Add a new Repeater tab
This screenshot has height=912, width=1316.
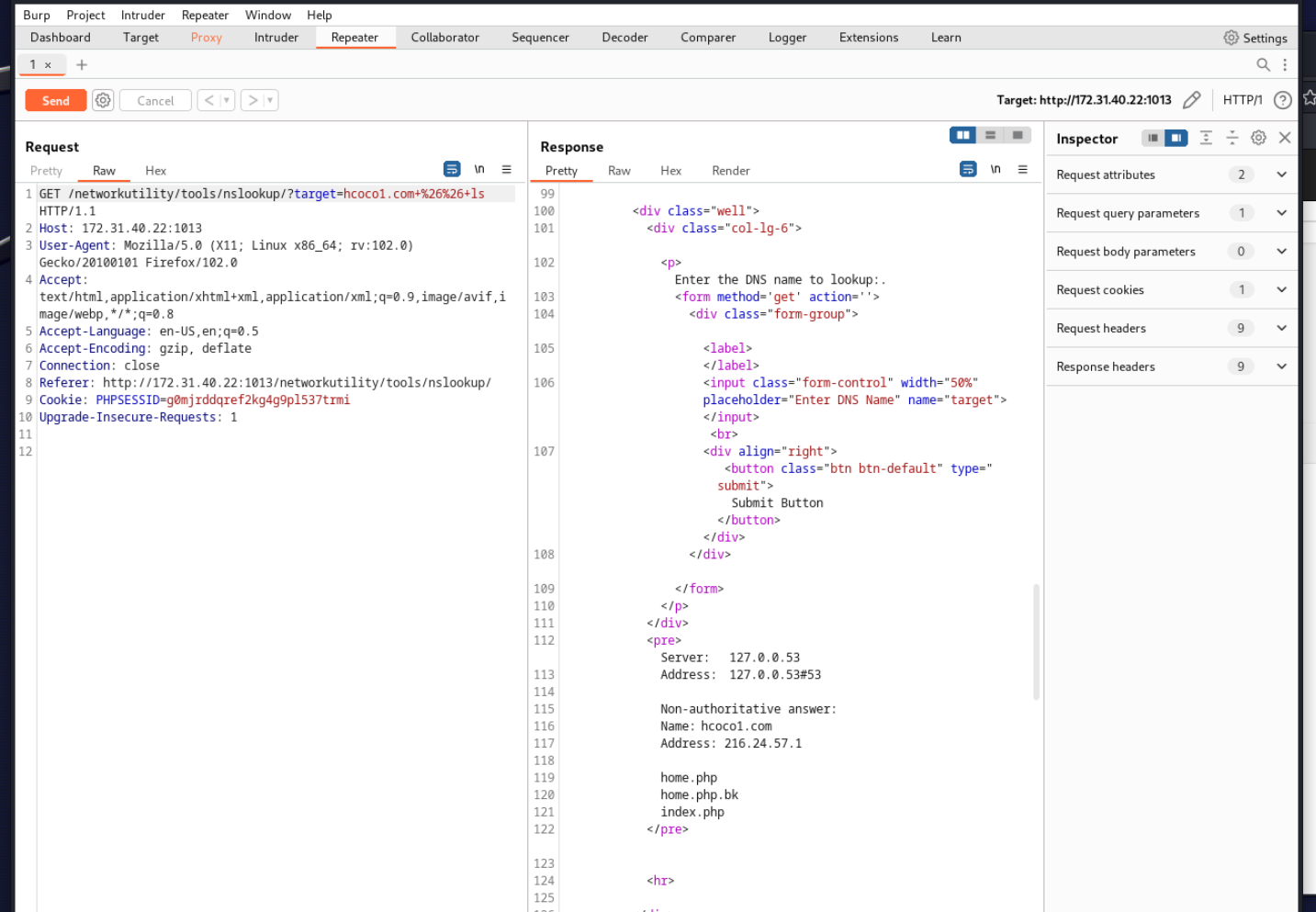click(82, 64)
